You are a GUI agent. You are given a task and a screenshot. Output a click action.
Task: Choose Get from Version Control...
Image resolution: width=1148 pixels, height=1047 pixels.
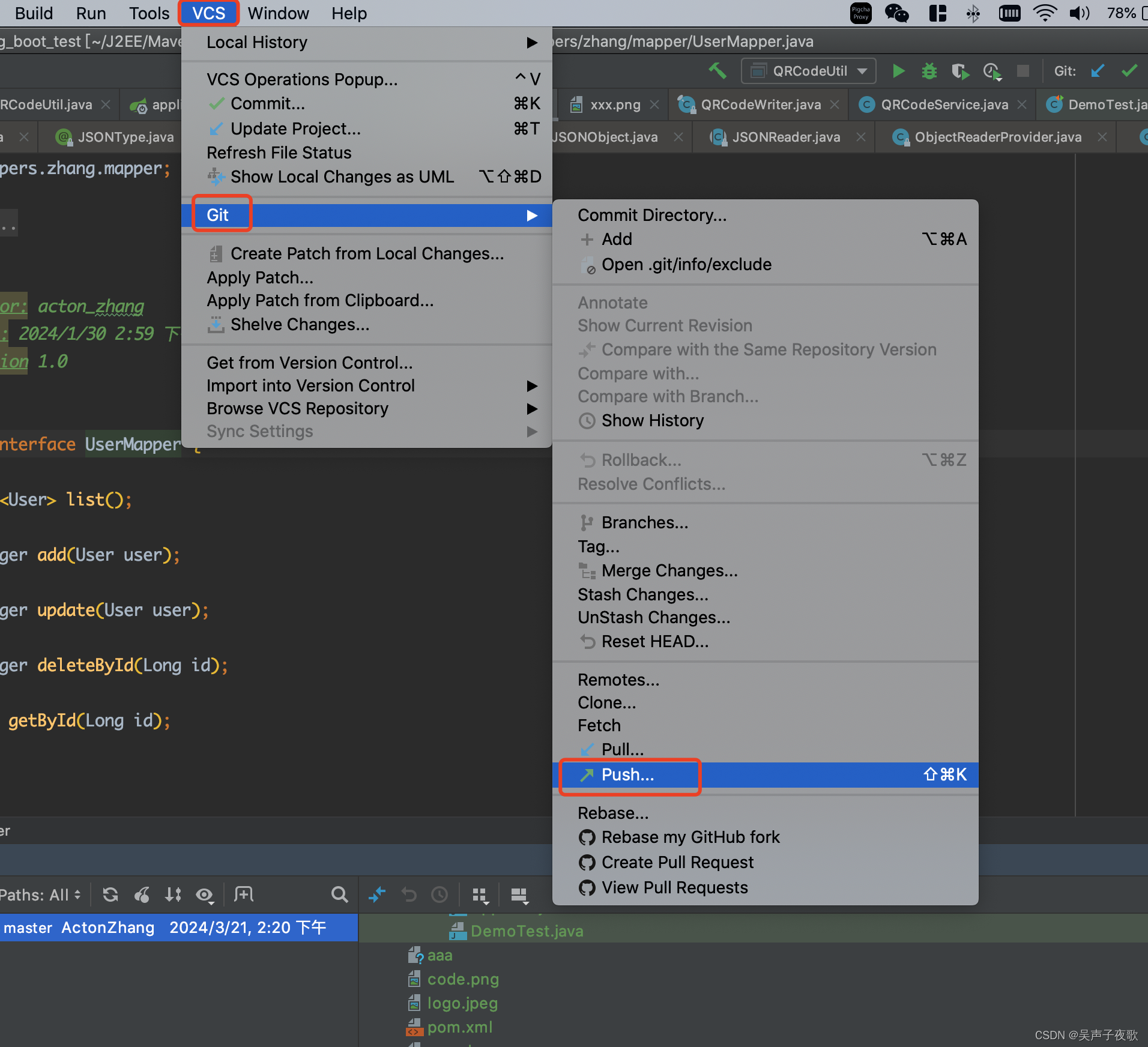(366, 363)
